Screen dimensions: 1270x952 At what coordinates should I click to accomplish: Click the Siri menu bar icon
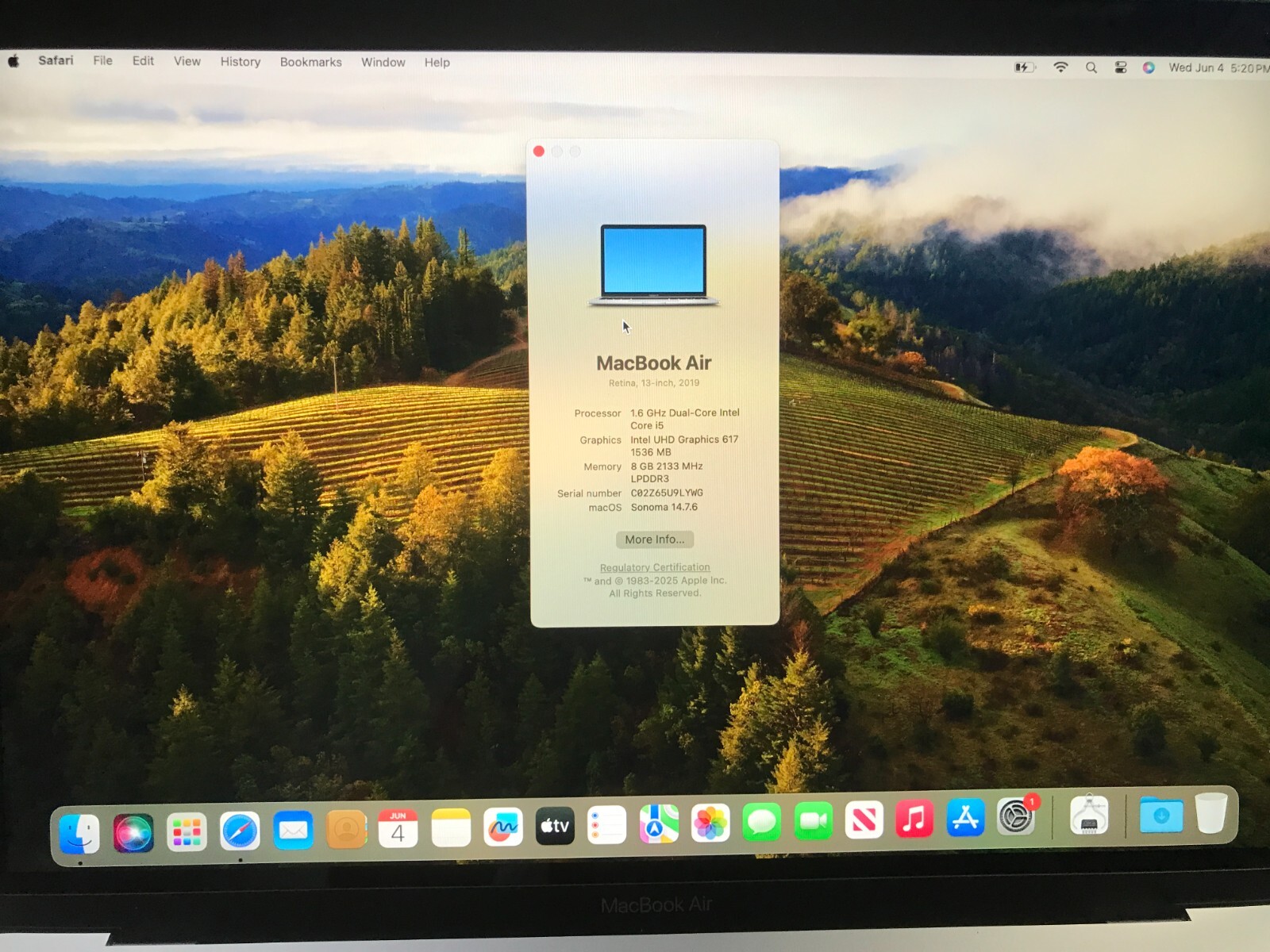[x=1149, y=67]
